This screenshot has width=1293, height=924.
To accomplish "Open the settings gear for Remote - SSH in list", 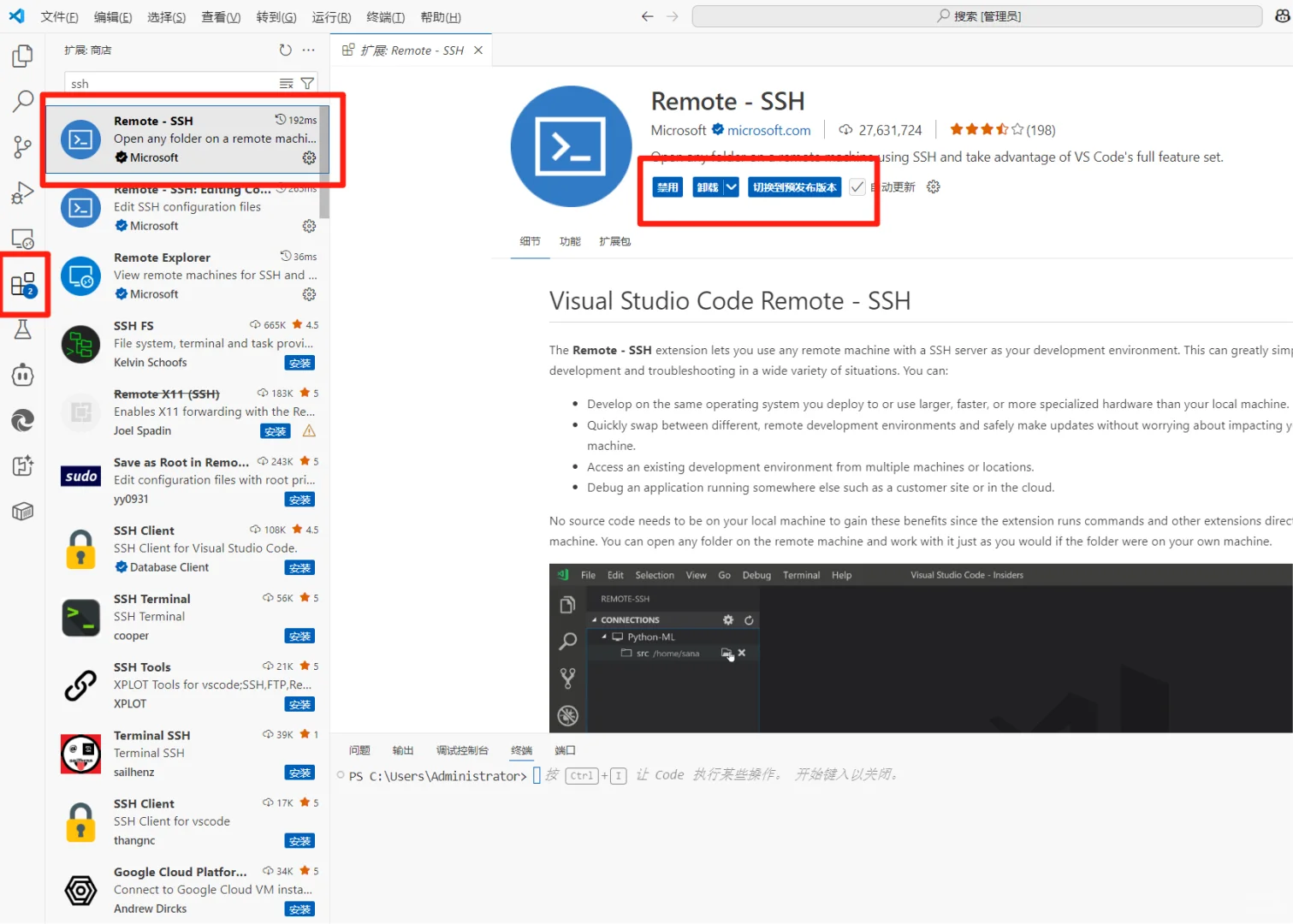I will (x=309, y=157).
